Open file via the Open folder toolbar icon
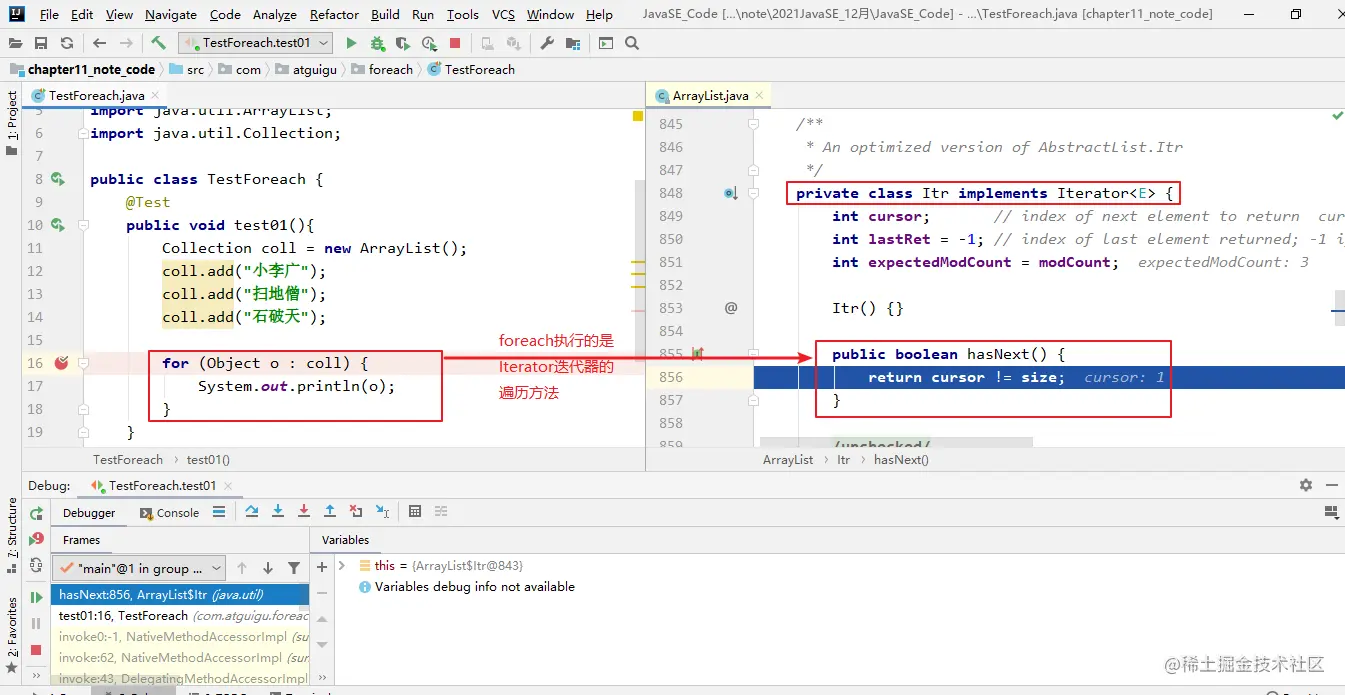 pos(16,43)
